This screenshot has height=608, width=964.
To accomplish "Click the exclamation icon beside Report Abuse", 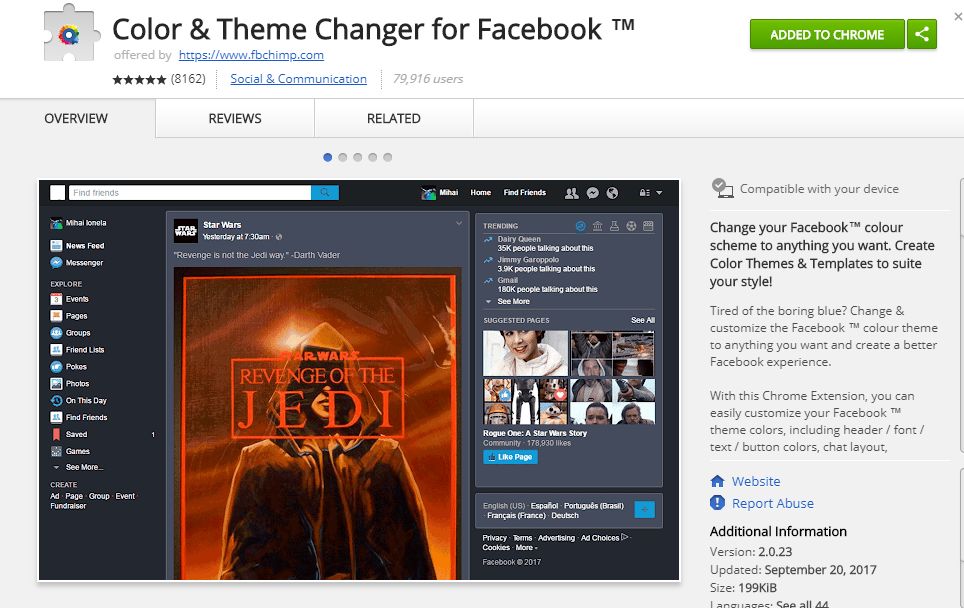I will coord(717,503).
